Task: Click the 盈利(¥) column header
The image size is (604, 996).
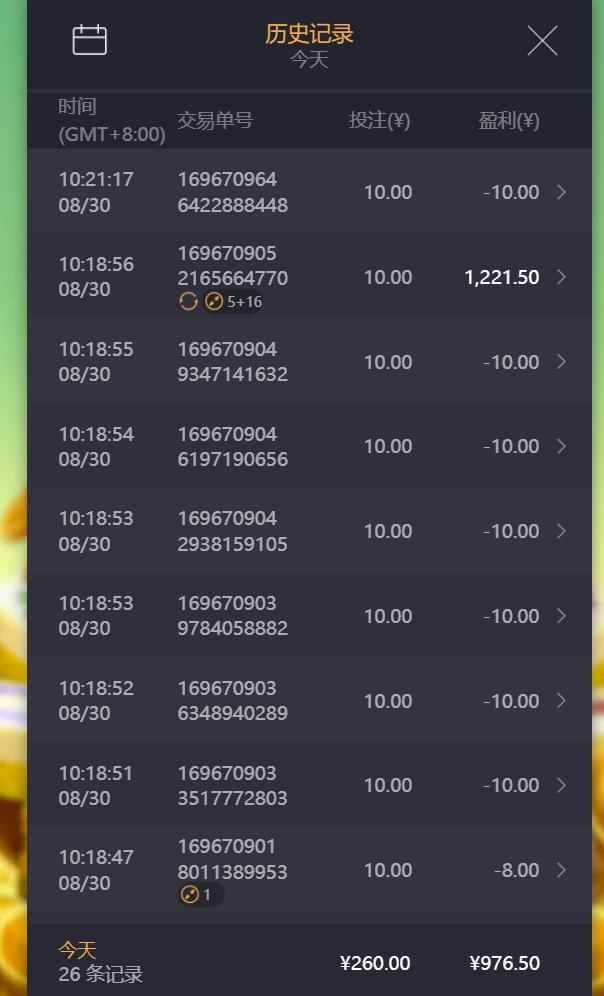Action: coord(508,121)
